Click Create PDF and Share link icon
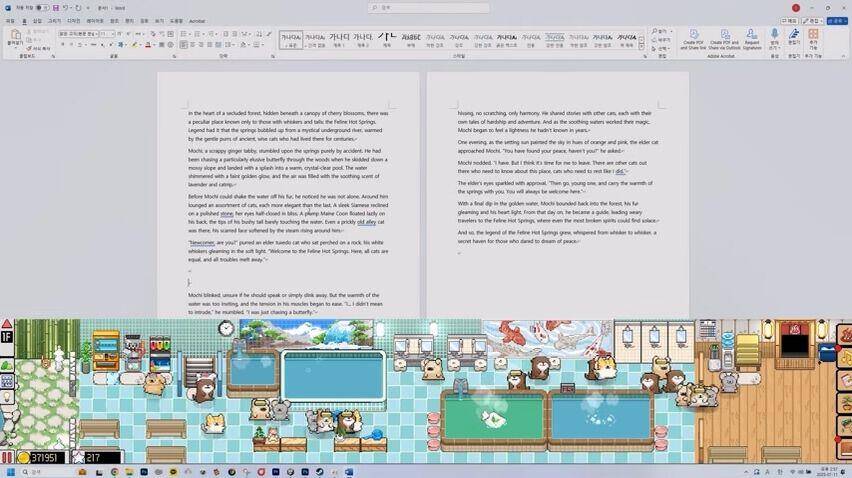The height and width of the screenshot is (478, 852). [x=694, y=39]
